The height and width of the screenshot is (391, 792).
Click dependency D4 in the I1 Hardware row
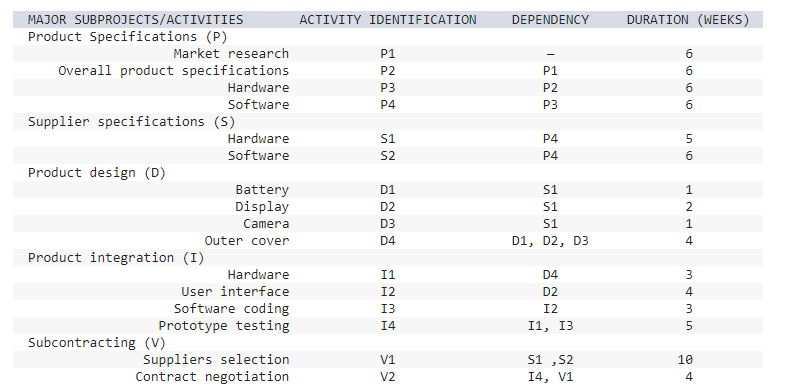(550, 275)
